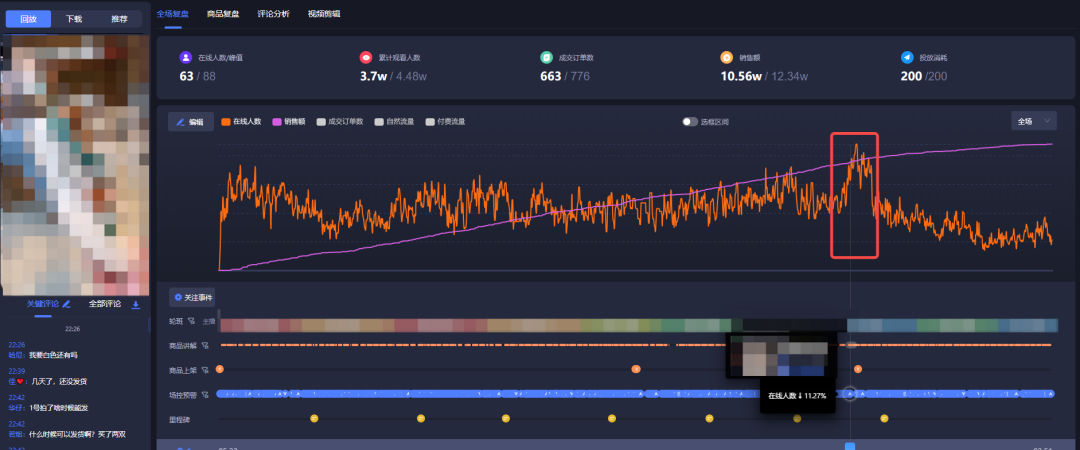The height and width of the screenshot is (450, 1080).
Task: Click the filter icon next to 轮班
Action: coord(192,321)
